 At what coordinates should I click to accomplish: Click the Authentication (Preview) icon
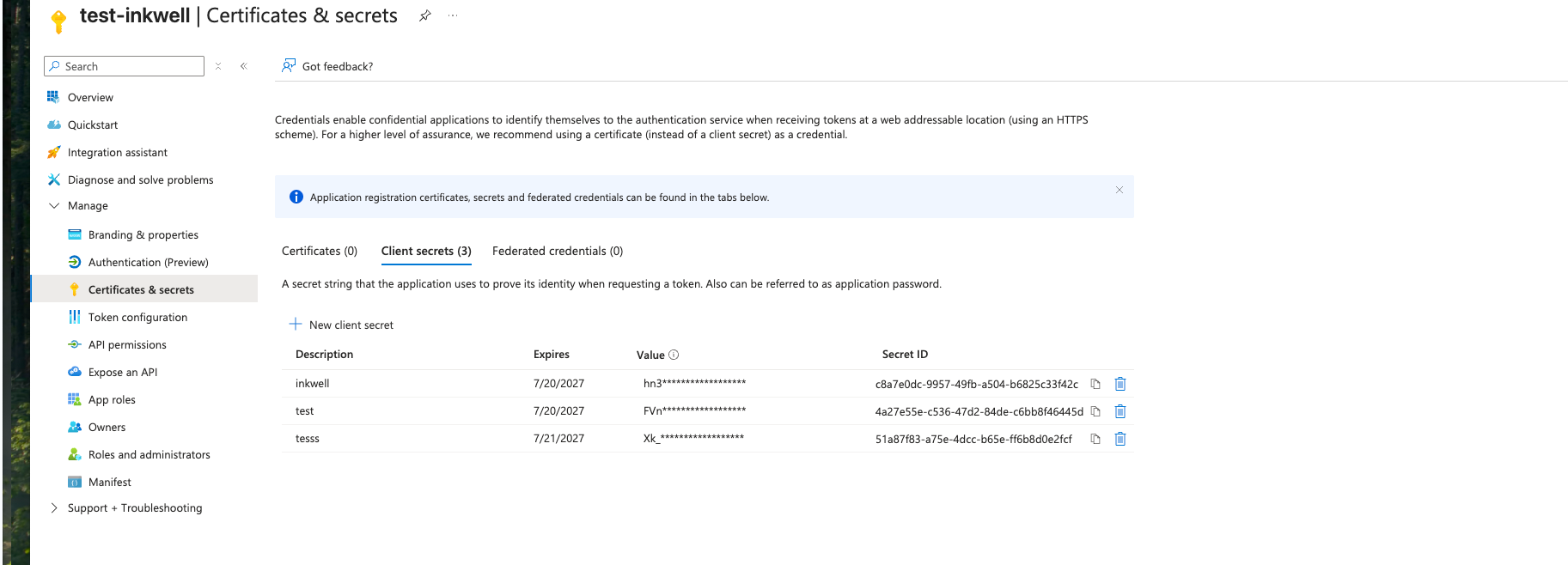(75, 262)
